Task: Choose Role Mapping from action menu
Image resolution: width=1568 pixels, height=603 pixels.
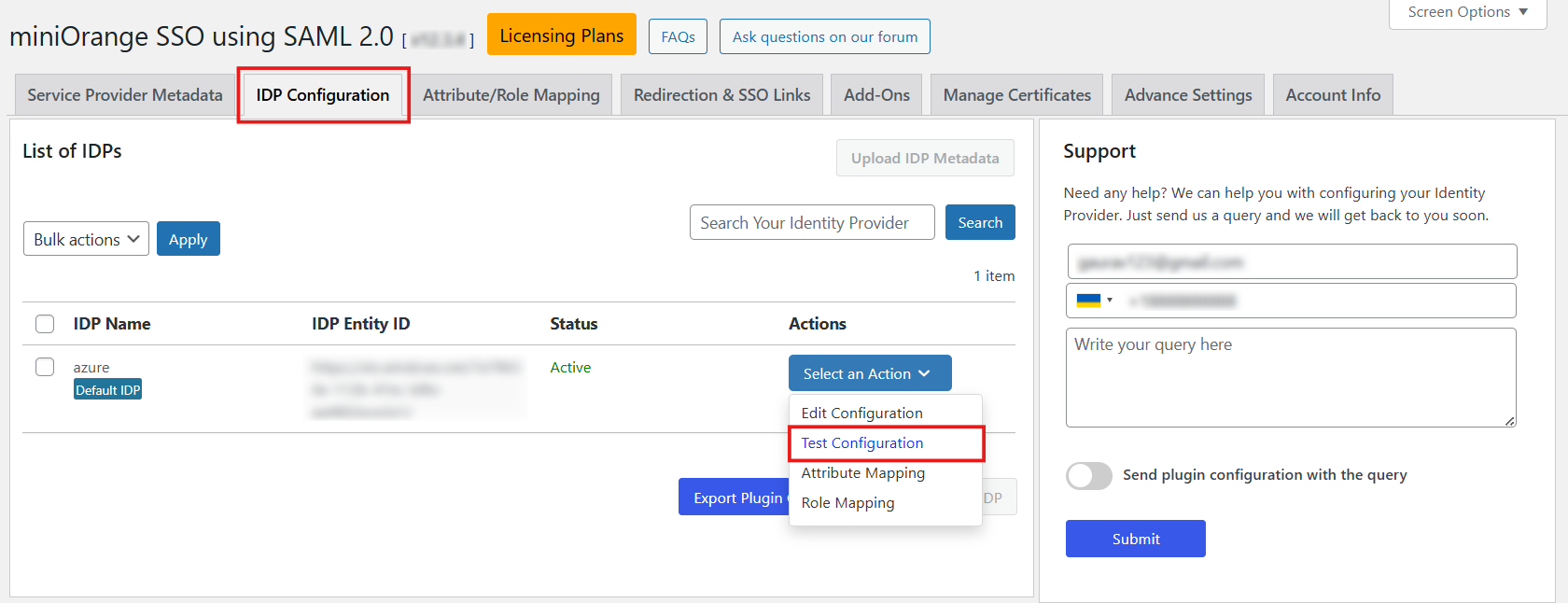Action: [847, 503]
